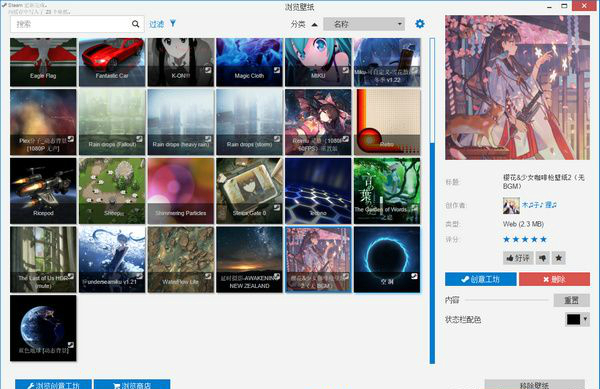Open the 状态栏配色 color dropdown
Viewport: 600px width, 389px height.
pos(577,319)
